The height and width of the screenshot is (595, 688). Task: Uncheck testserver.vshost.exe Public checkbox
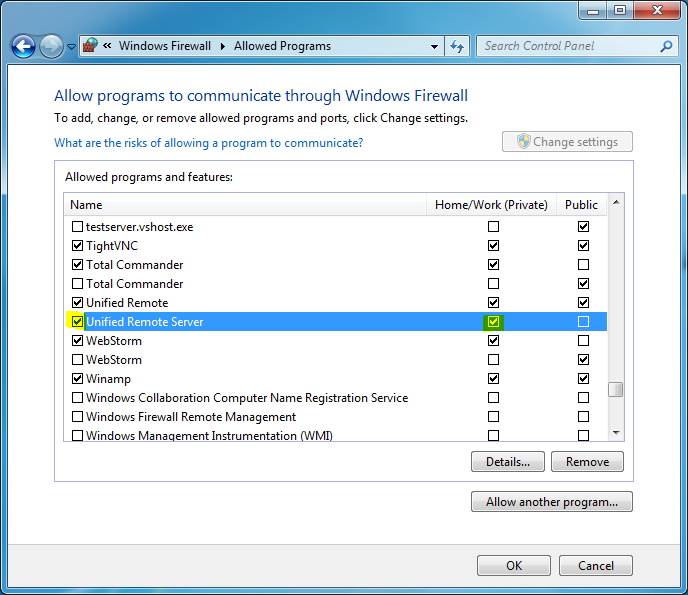(x=583, y=226)
